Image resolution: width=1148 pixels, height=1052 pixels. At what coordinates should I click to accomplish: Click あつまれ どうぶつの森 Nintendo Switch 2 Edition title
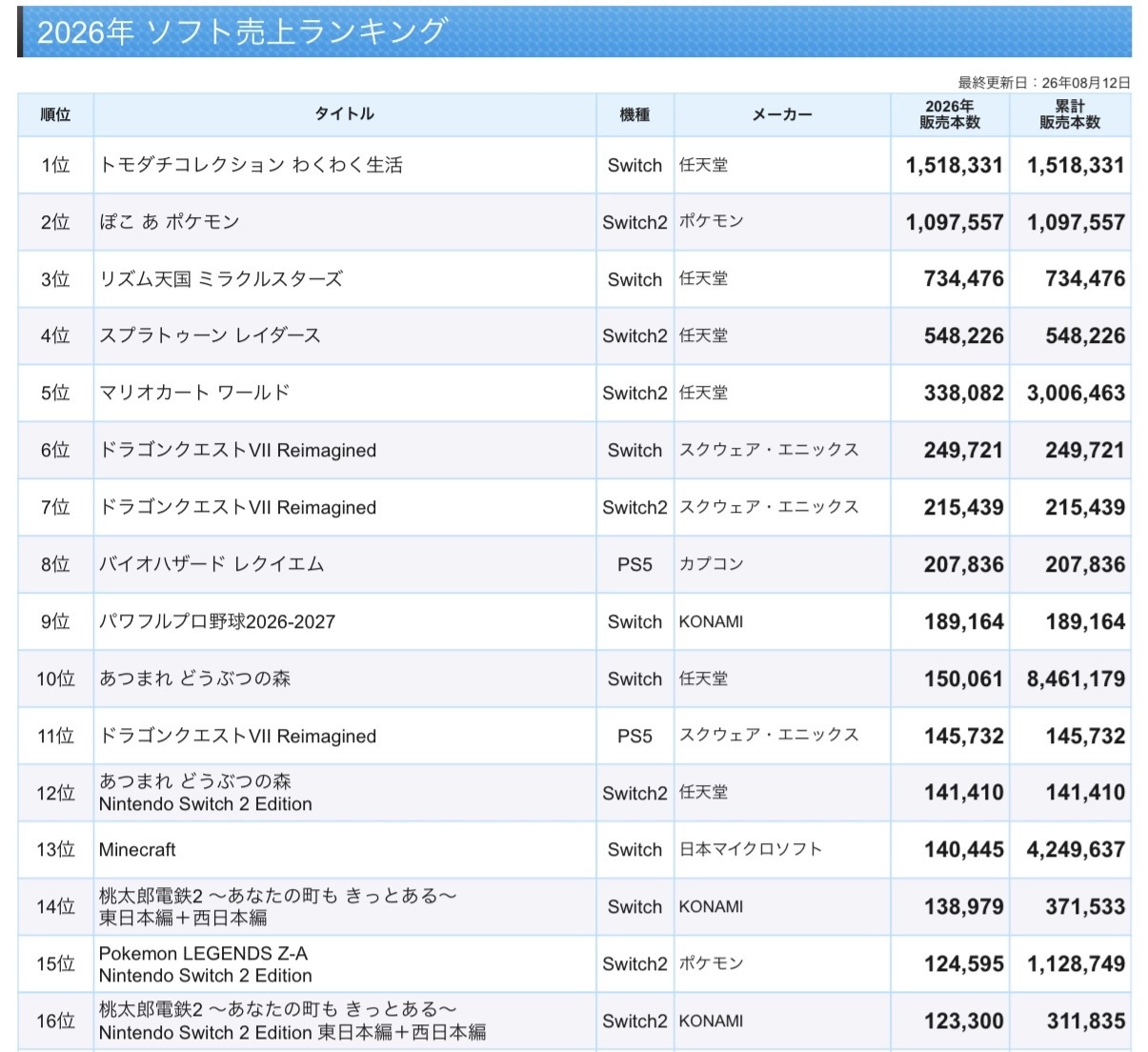click(x=206, y=793)
